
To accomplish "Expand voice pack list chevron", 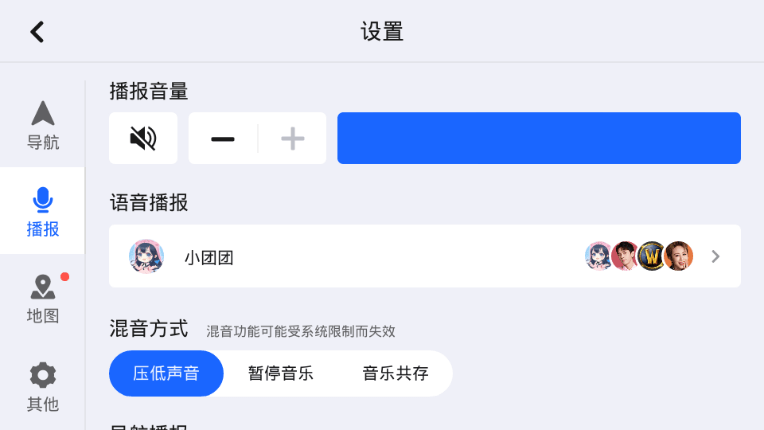I will (715, 256).
